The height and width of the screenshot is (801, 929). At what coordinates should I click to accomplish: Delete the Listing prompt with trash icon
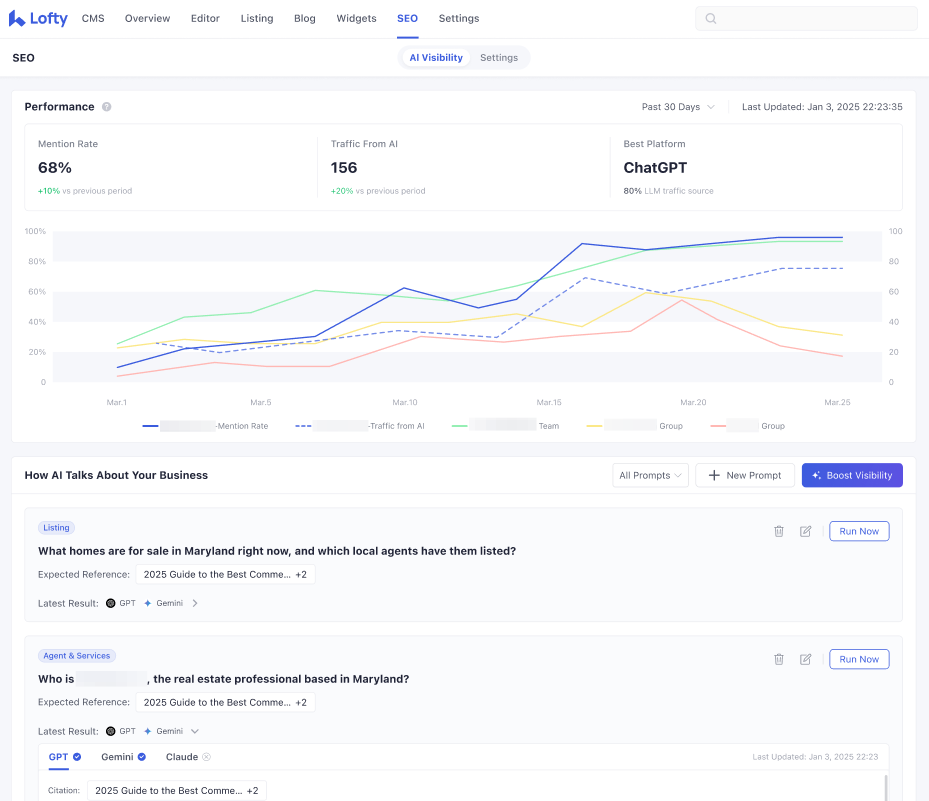779,531
